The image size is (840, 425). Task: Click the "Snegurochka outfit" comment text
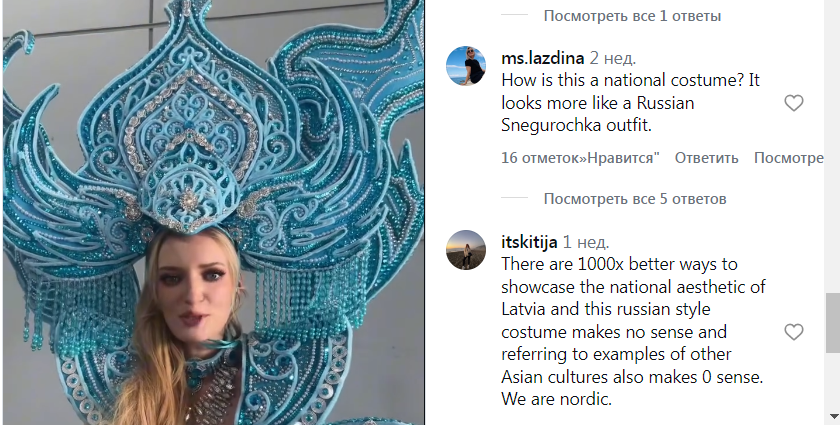576,125
